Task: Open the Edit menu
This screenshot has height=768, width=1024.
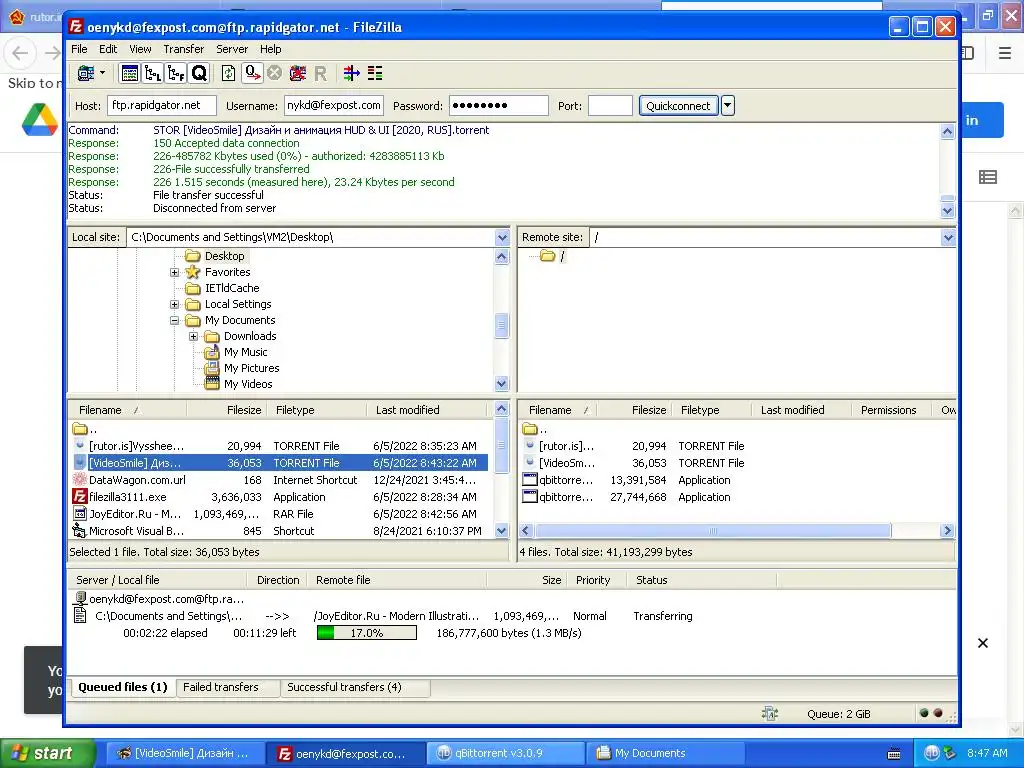Action: pos(108,49)
